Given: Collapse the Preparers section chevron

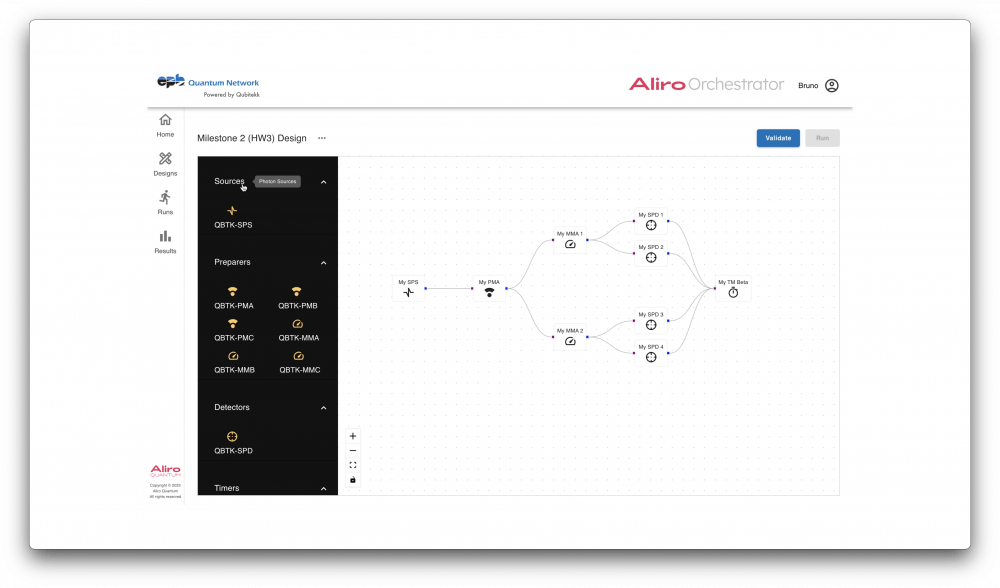Looking at the screenshot, I should point(323,263).
